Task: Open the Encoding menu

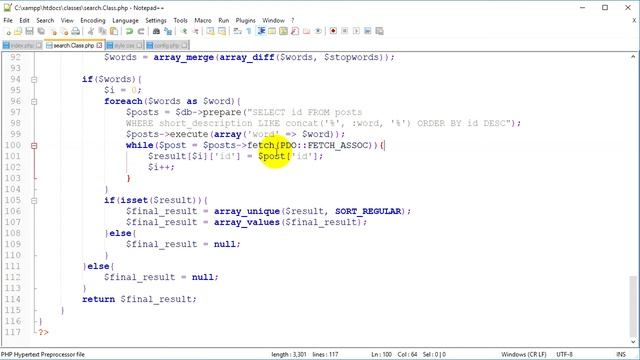Action: coord(93,20)
